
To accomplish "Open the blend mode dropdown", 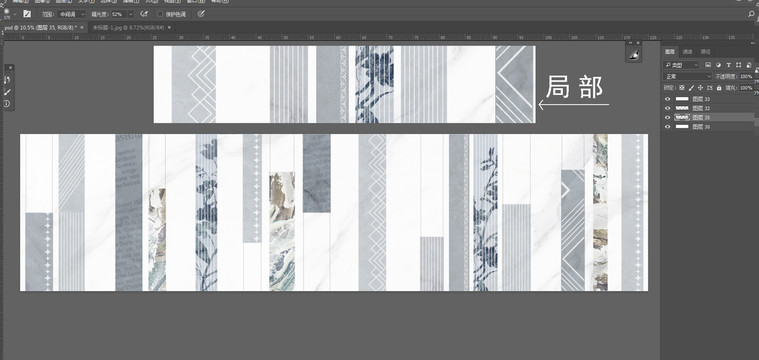I will point(687,76).
